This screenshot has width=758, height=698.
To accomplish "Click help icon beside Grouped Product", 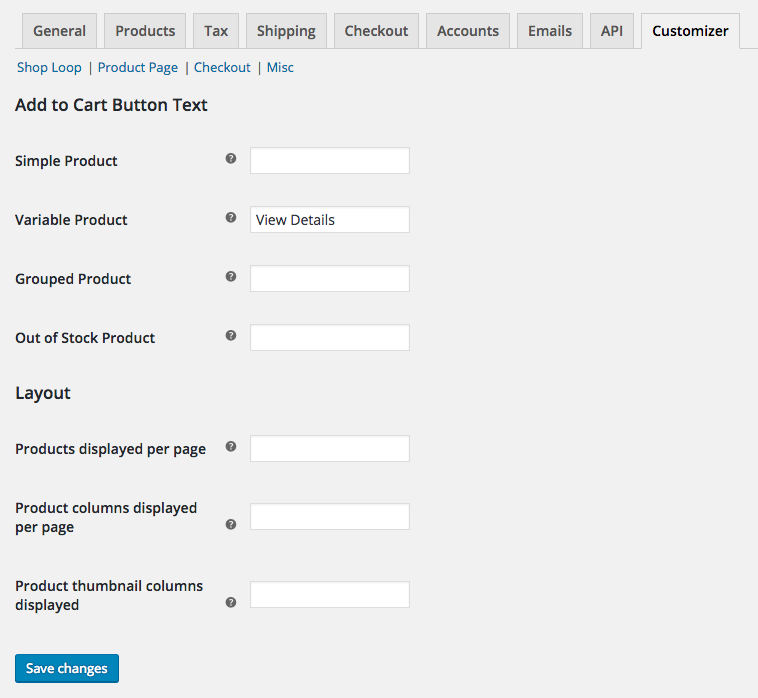I will (231, 277).
